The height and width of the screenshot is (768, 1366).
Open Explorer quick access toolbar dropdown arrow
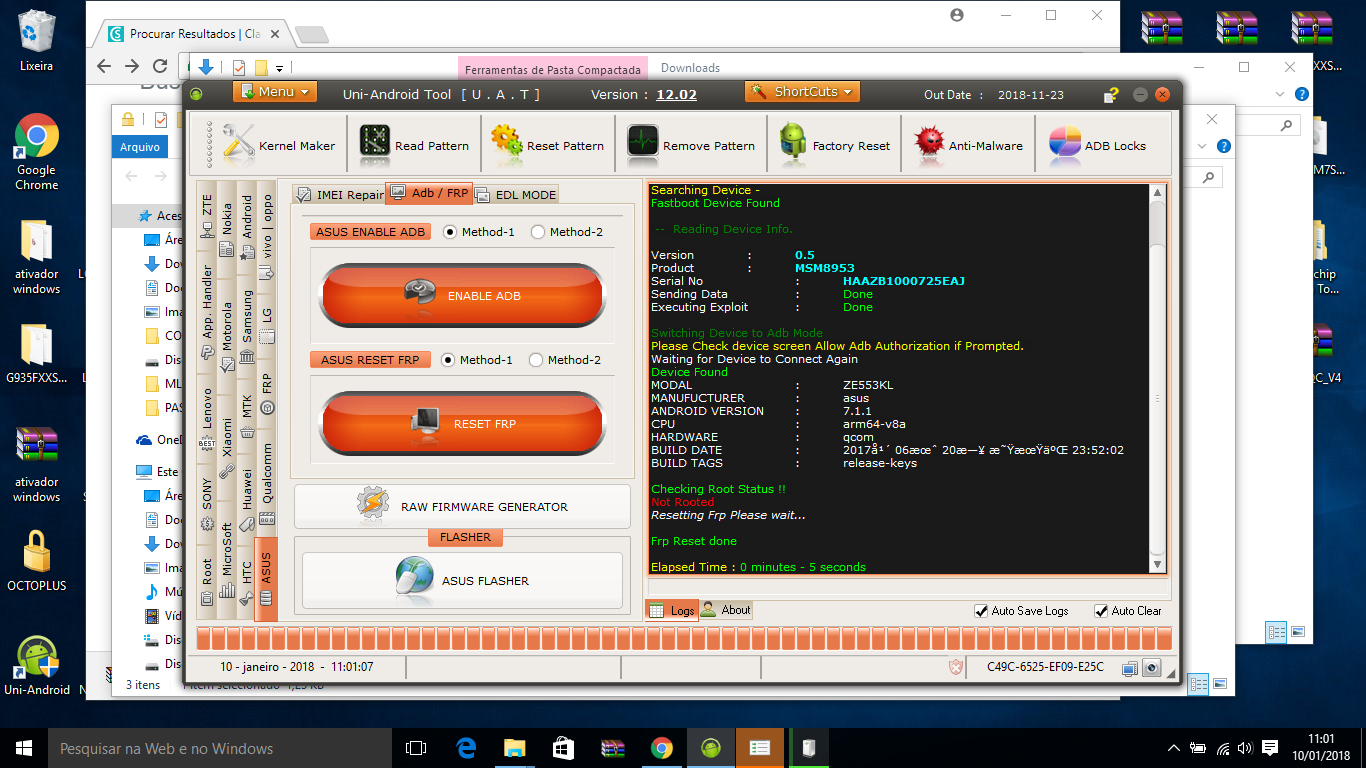(x=279, y=68)
